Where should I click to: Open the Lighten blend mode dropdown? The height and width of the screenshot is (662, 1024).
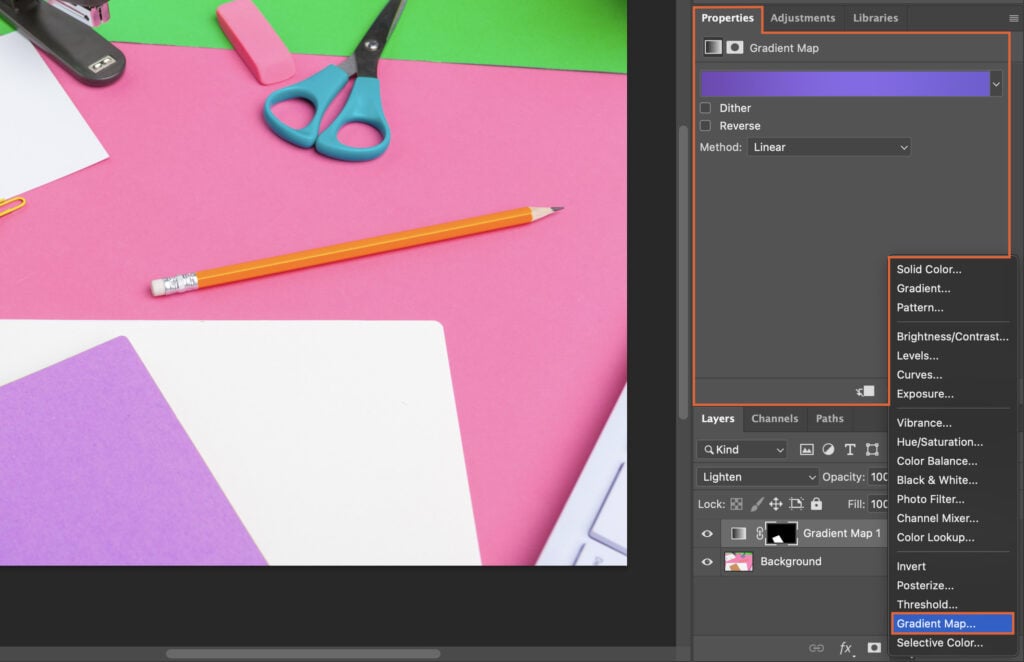(756, 477)
